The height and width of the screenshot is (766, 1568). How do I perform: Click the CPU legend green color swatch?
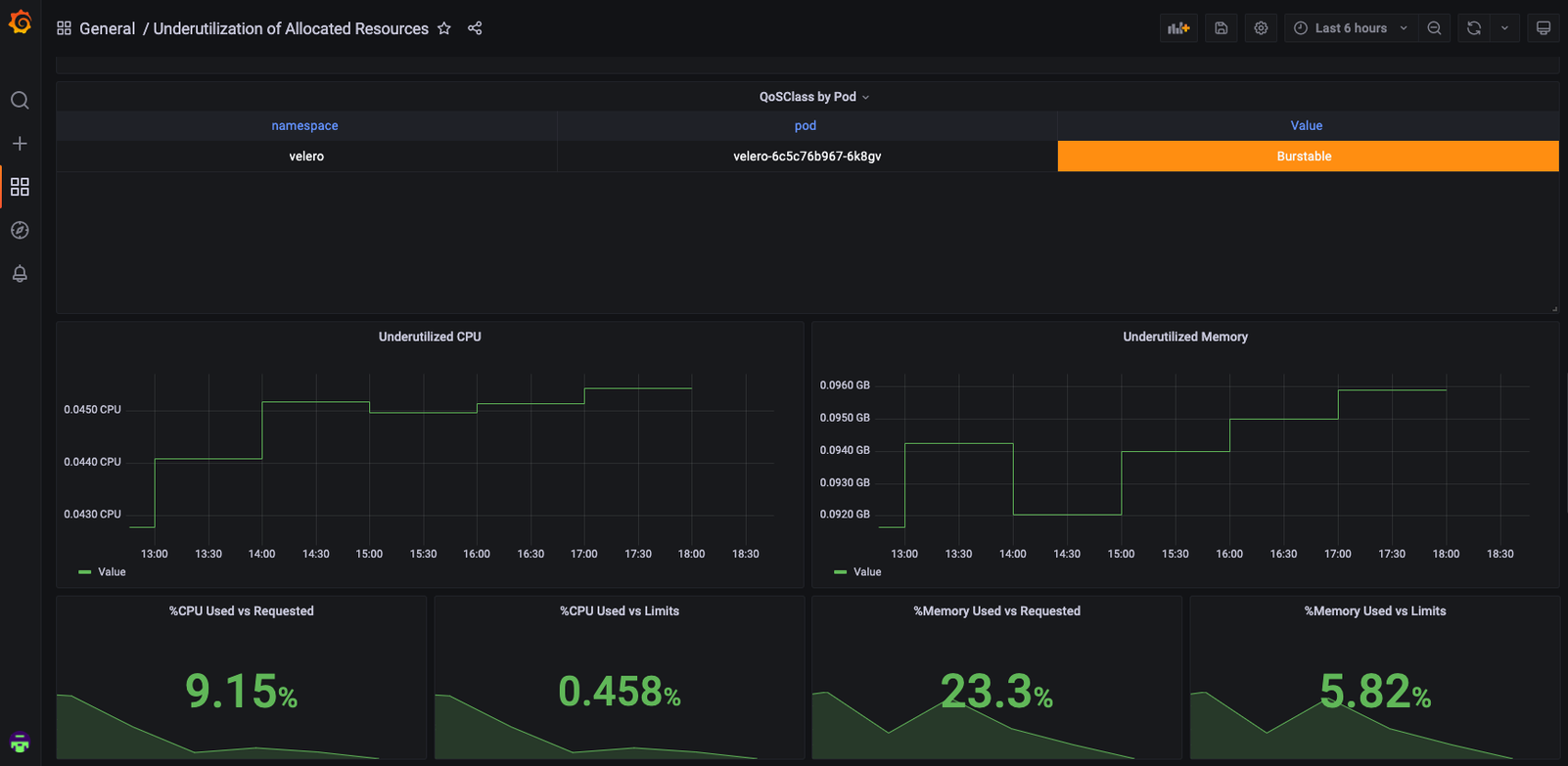pyautogui.click(x=84, y=572)
